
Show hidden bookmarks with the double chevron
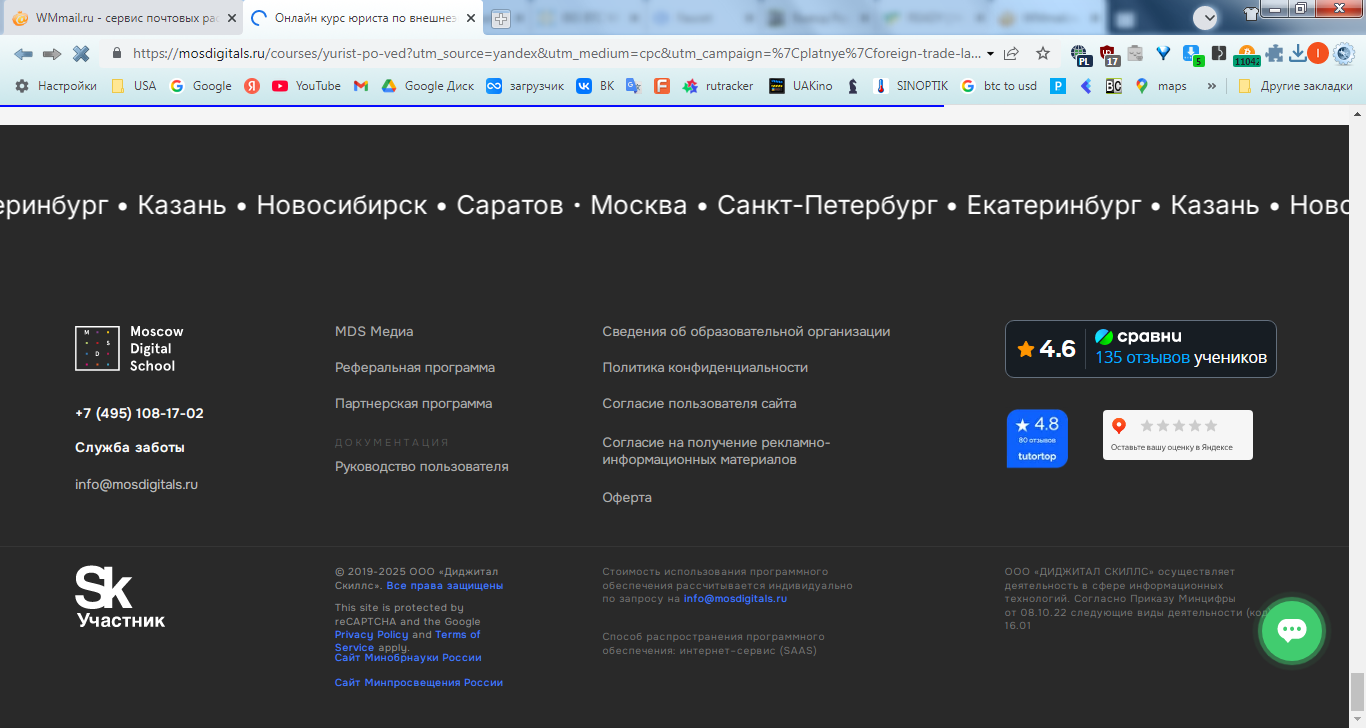tap(1212, 86)
